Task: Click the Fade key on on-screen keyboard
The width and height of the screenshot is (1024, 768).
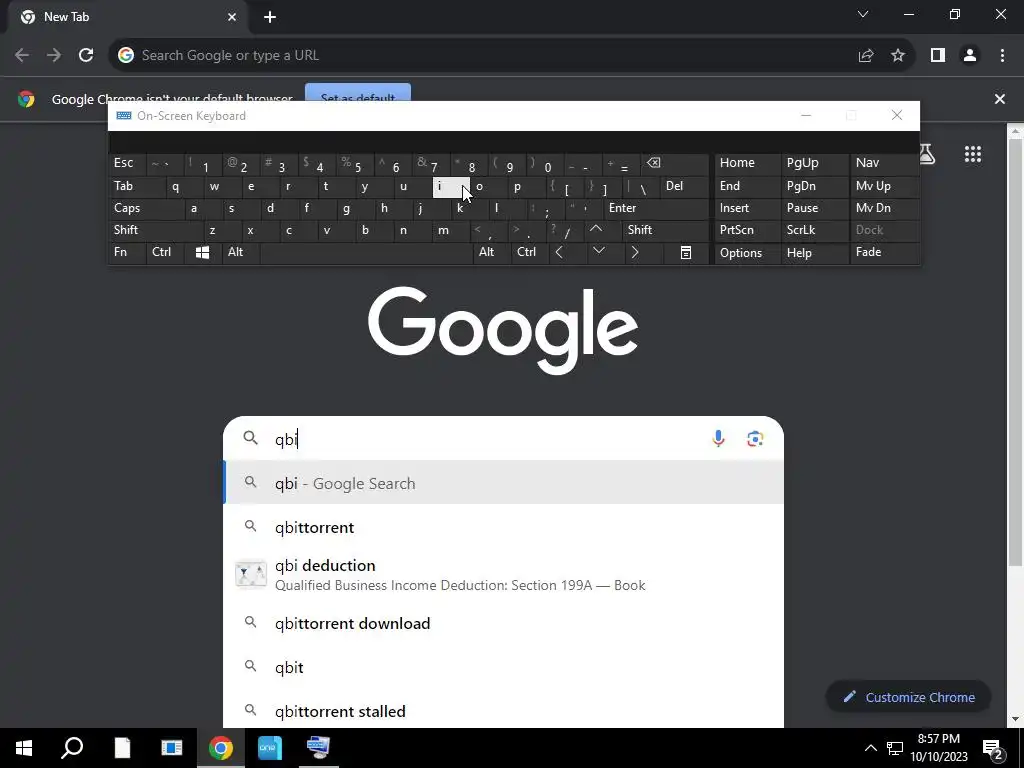Action: [x=884, y=252]
